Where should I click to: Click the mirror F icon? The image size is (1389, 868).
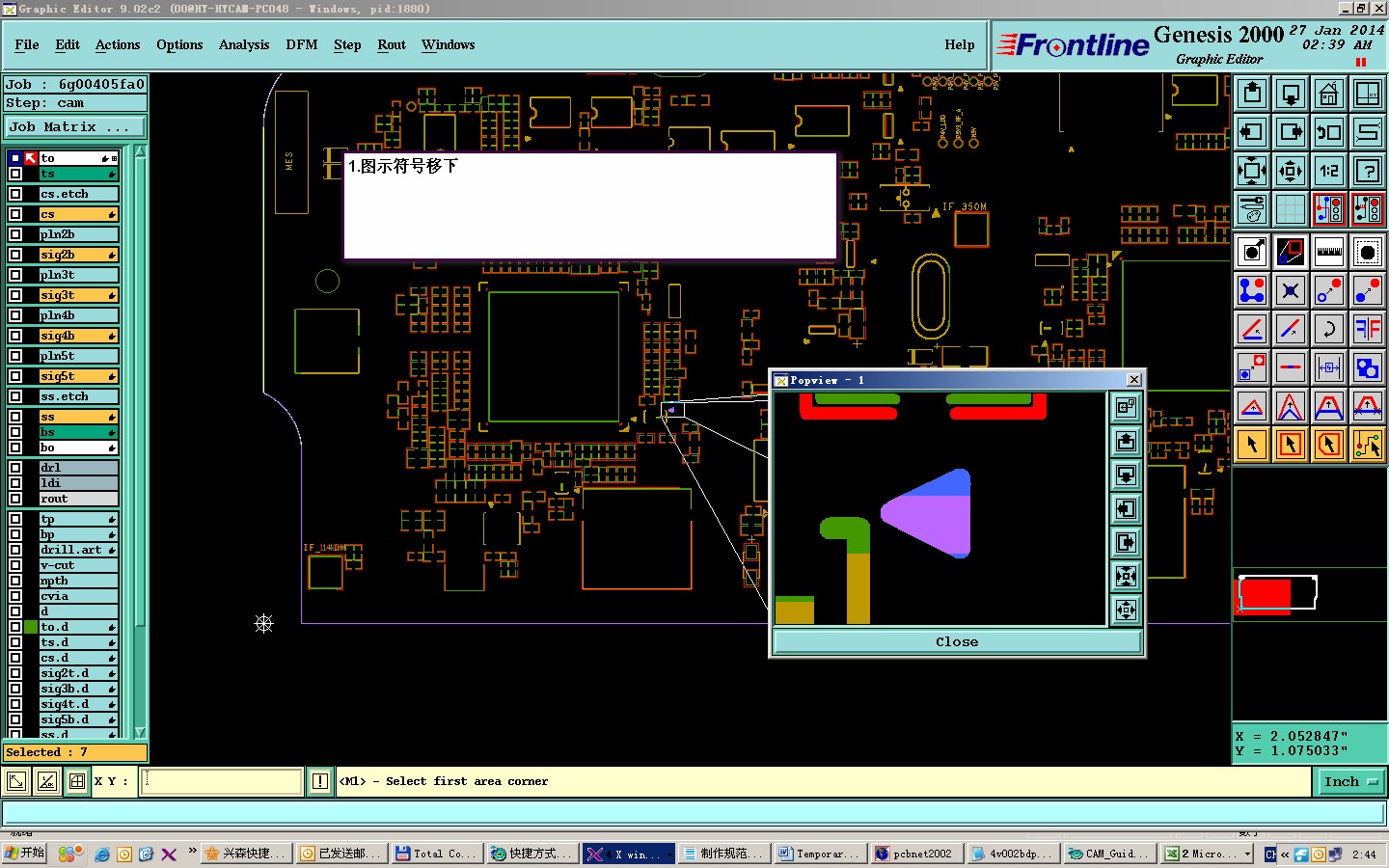point(1368,329)
